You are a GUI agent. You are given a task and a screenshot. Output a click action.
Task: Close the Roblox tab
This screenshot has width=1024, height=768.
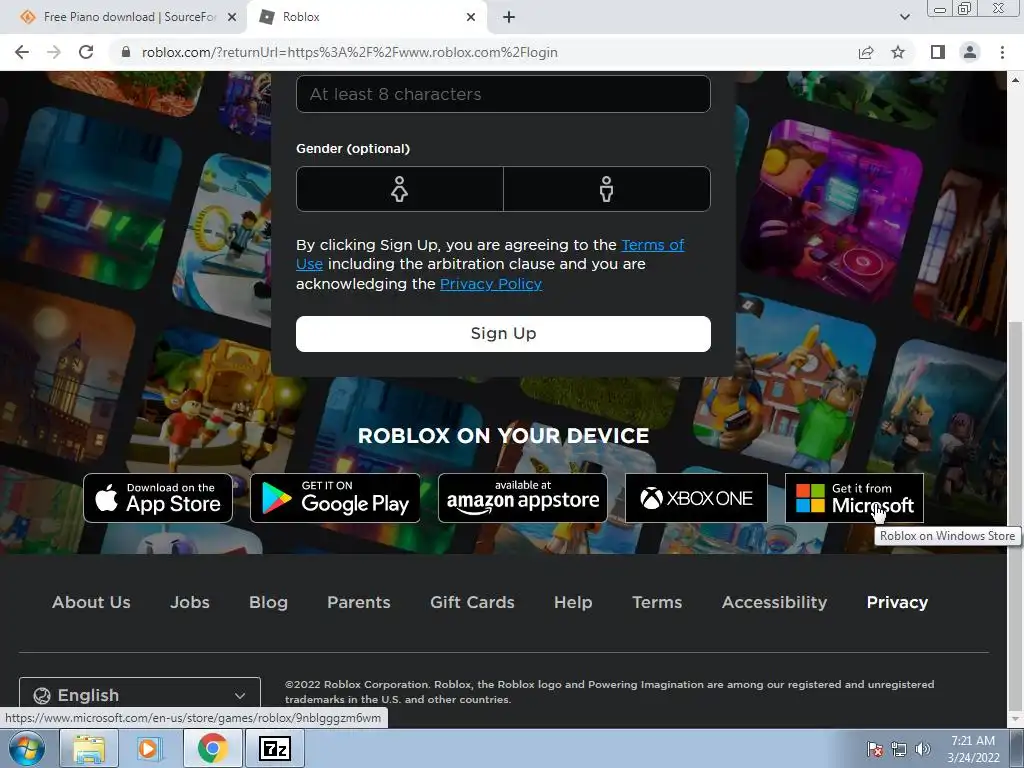point(471,17)
